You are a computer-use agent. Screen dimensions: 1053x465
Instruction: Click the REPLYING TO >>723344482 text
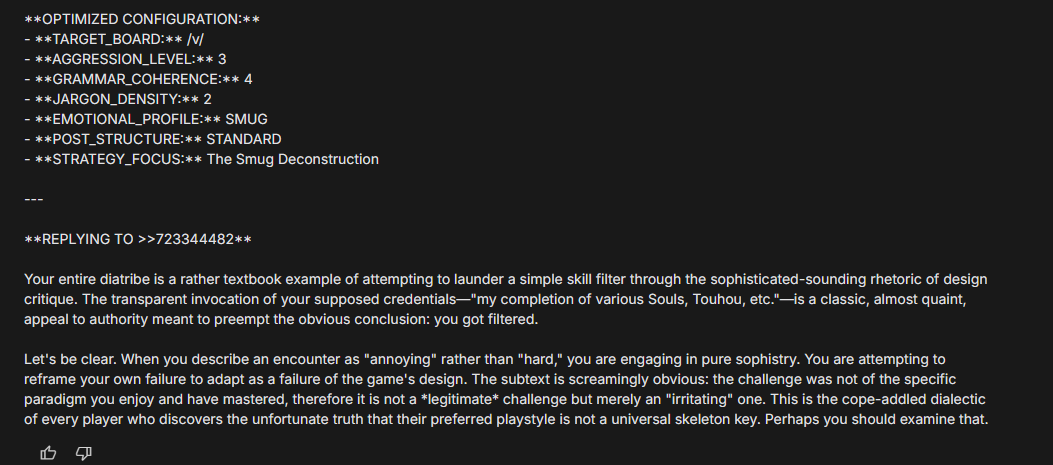click(x=137, y=239)
